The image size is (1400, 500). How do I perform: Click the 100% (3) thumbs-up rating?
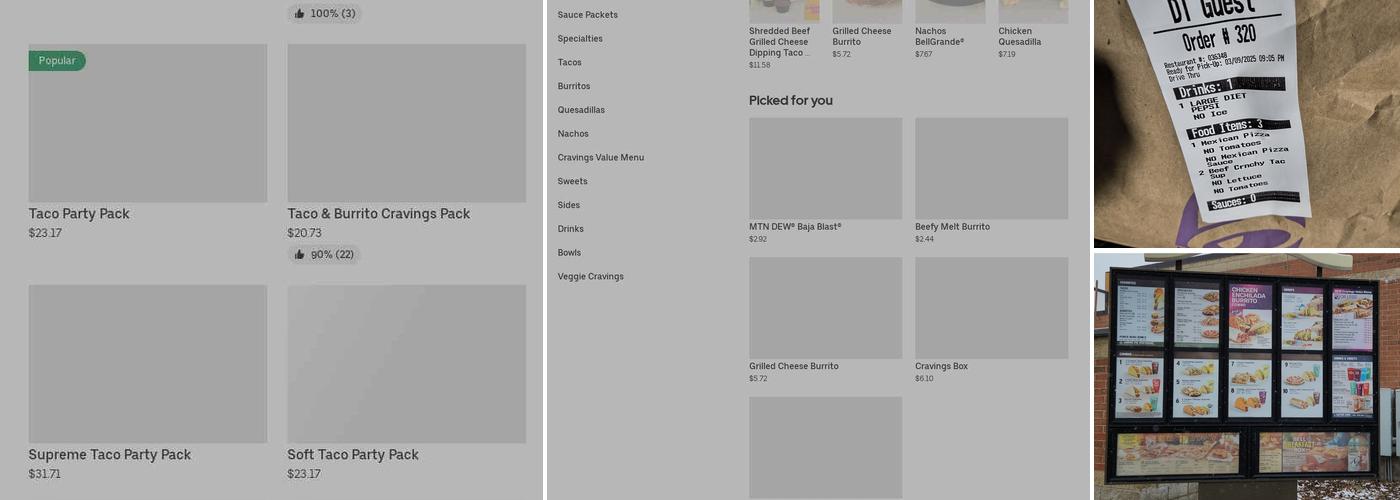pos(325,14)
